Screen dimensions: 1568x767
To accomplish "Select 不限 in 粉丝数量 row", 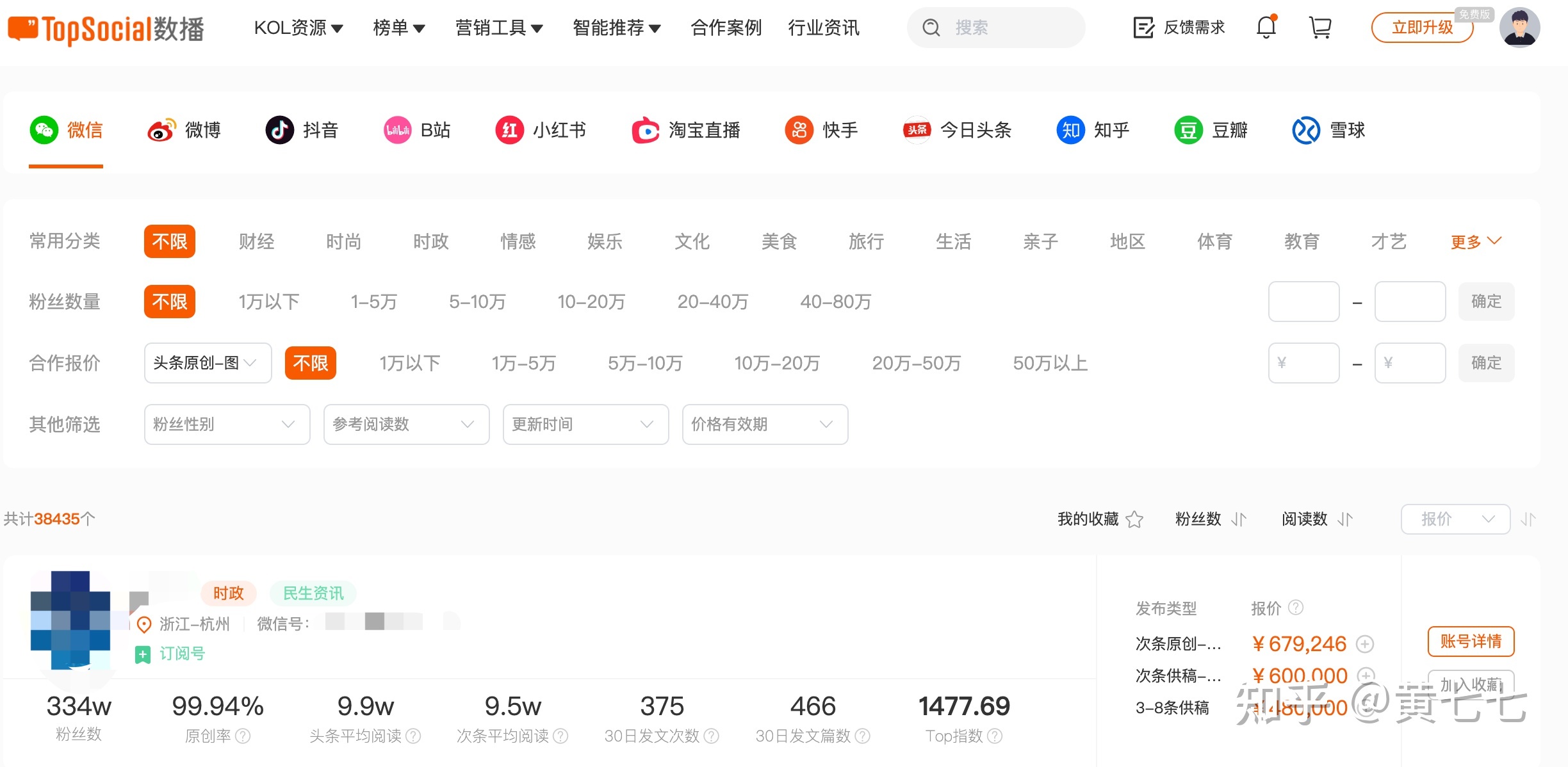I will (169, 302).
